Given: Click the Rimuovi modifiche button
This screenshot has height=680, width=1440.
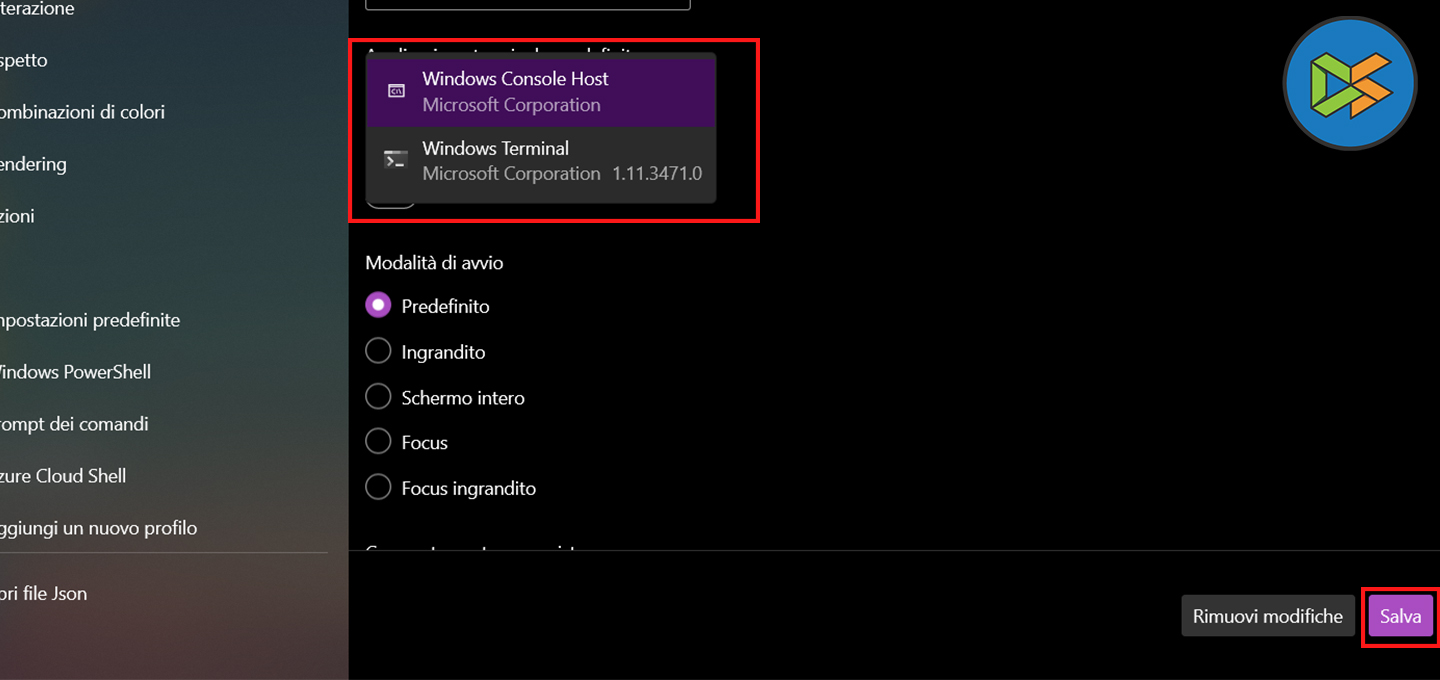Looking at the screenshot, I should click(1267, 616).
